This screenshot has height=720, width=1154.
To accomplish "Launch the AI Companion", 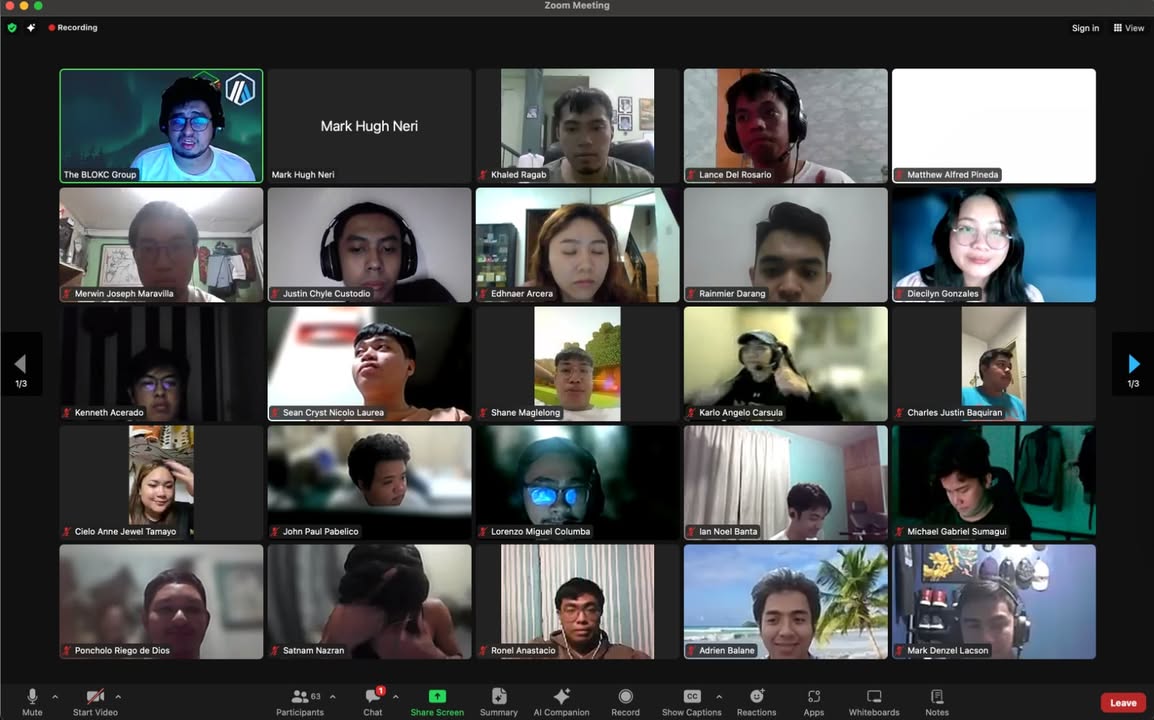I will point(562,702).
